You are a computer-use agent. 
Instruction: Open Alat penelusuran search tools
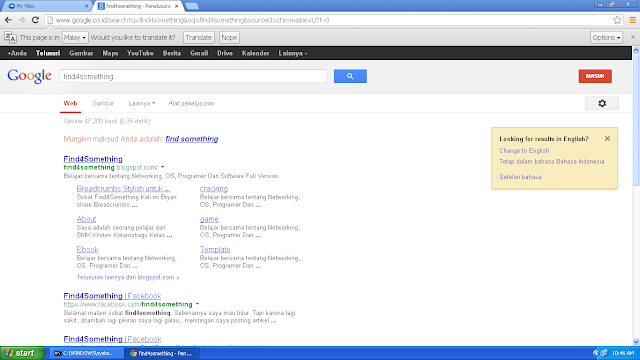pos(191,103)
